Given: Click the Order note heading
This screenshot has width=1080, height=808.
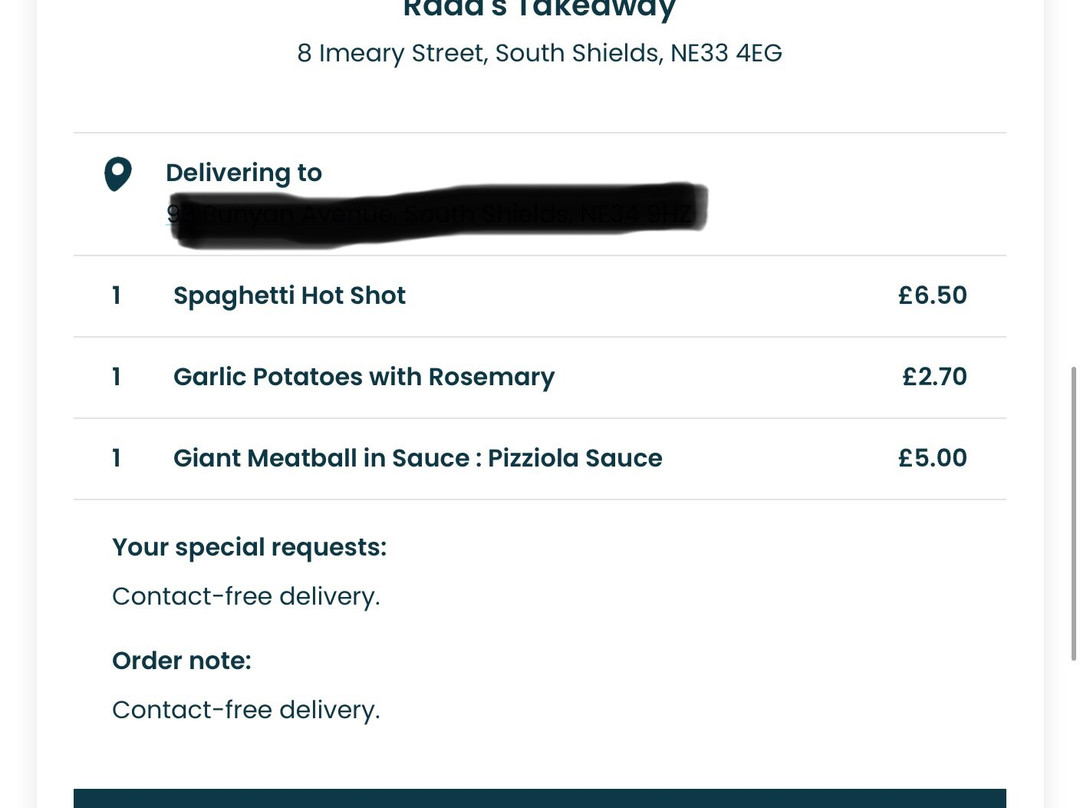Looking at the screenshot, I should pyautogui.click(x=182, y=661).
